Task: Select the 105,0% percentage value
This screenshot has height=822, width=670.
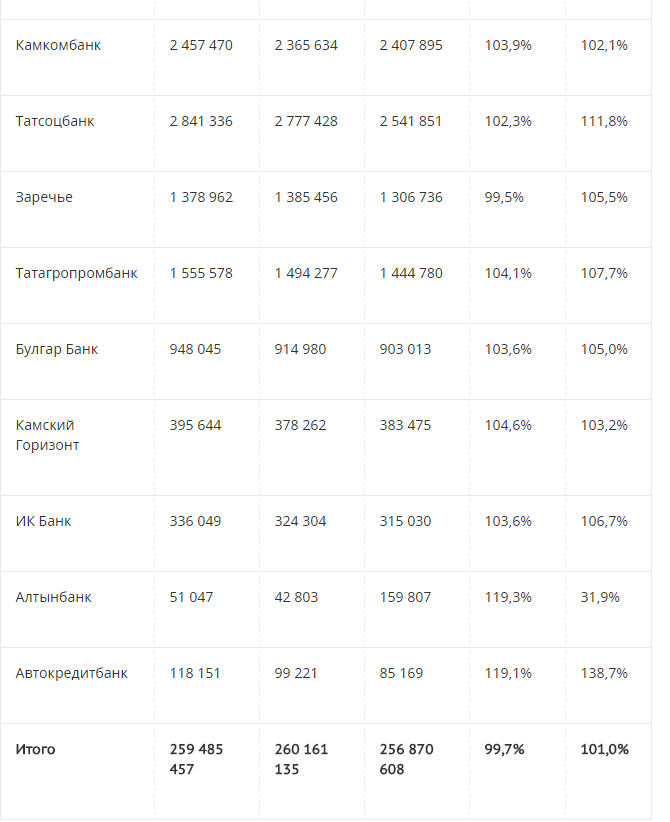Action: [x=604, y=349]
